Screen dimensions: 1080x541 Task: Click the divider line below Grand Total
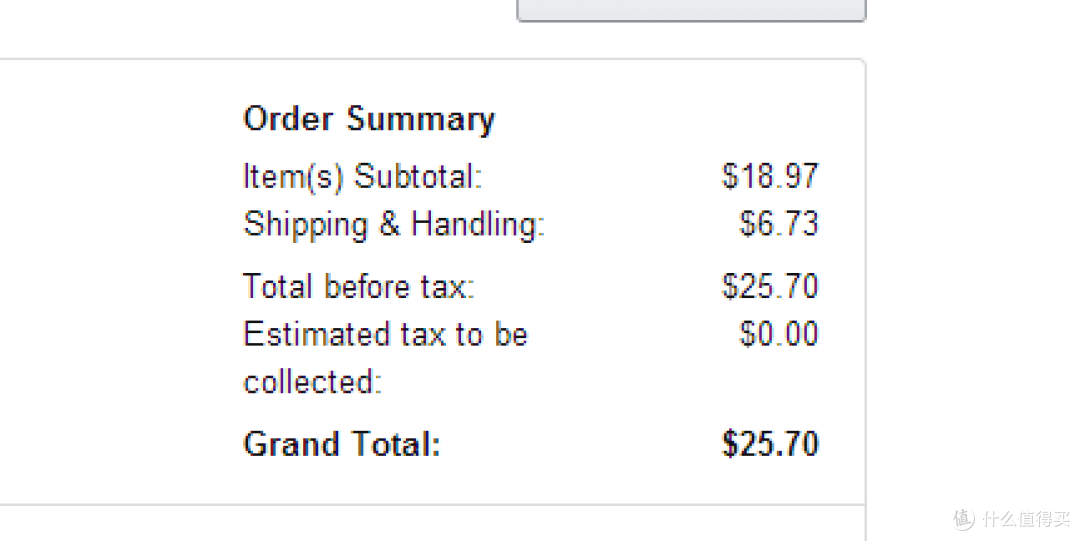point(433,504)
